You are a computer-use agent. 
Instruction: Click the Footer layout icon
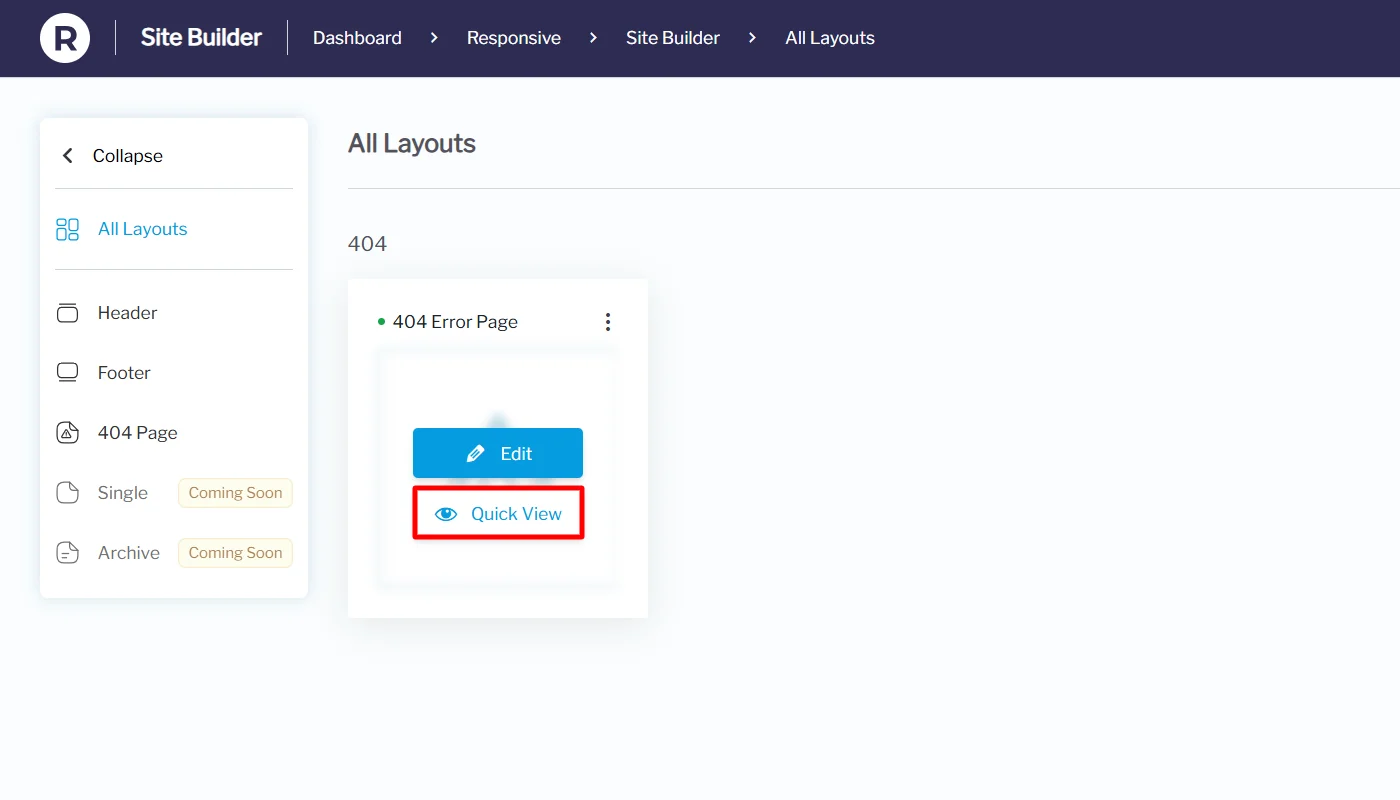[x=67, y=373]
